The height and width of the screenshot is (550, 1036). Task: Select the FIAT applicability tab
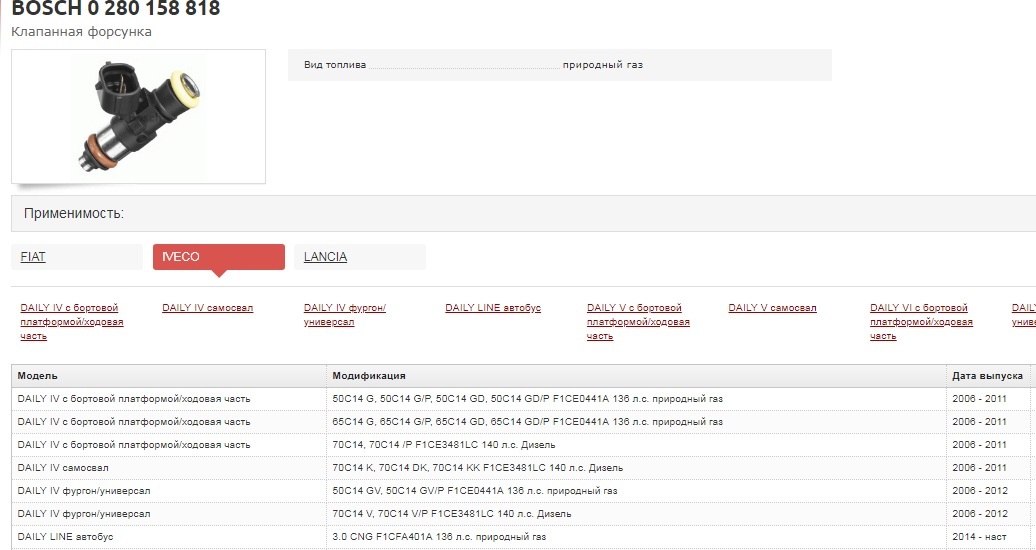77,256
